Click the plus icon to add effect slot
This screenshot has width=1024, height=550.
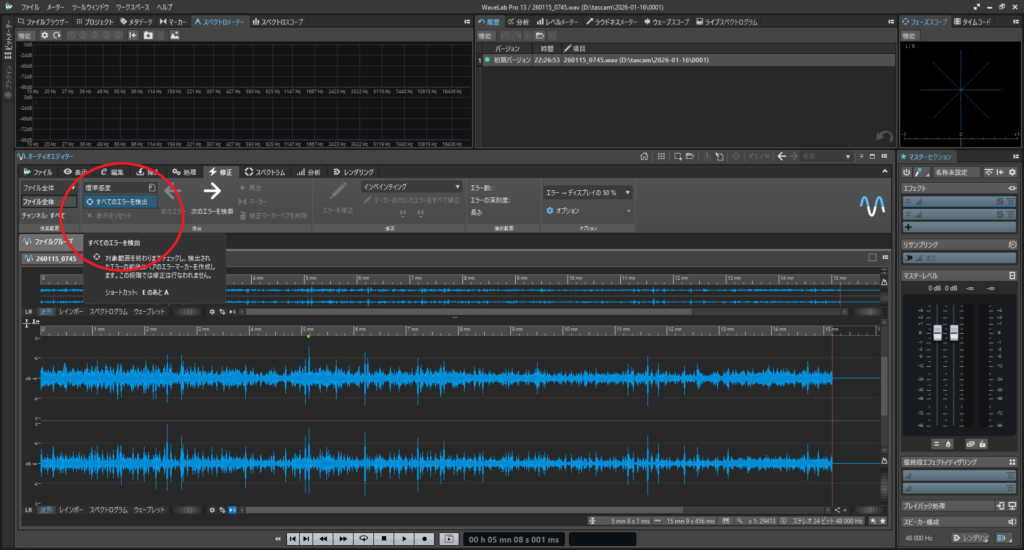(908, 227)
